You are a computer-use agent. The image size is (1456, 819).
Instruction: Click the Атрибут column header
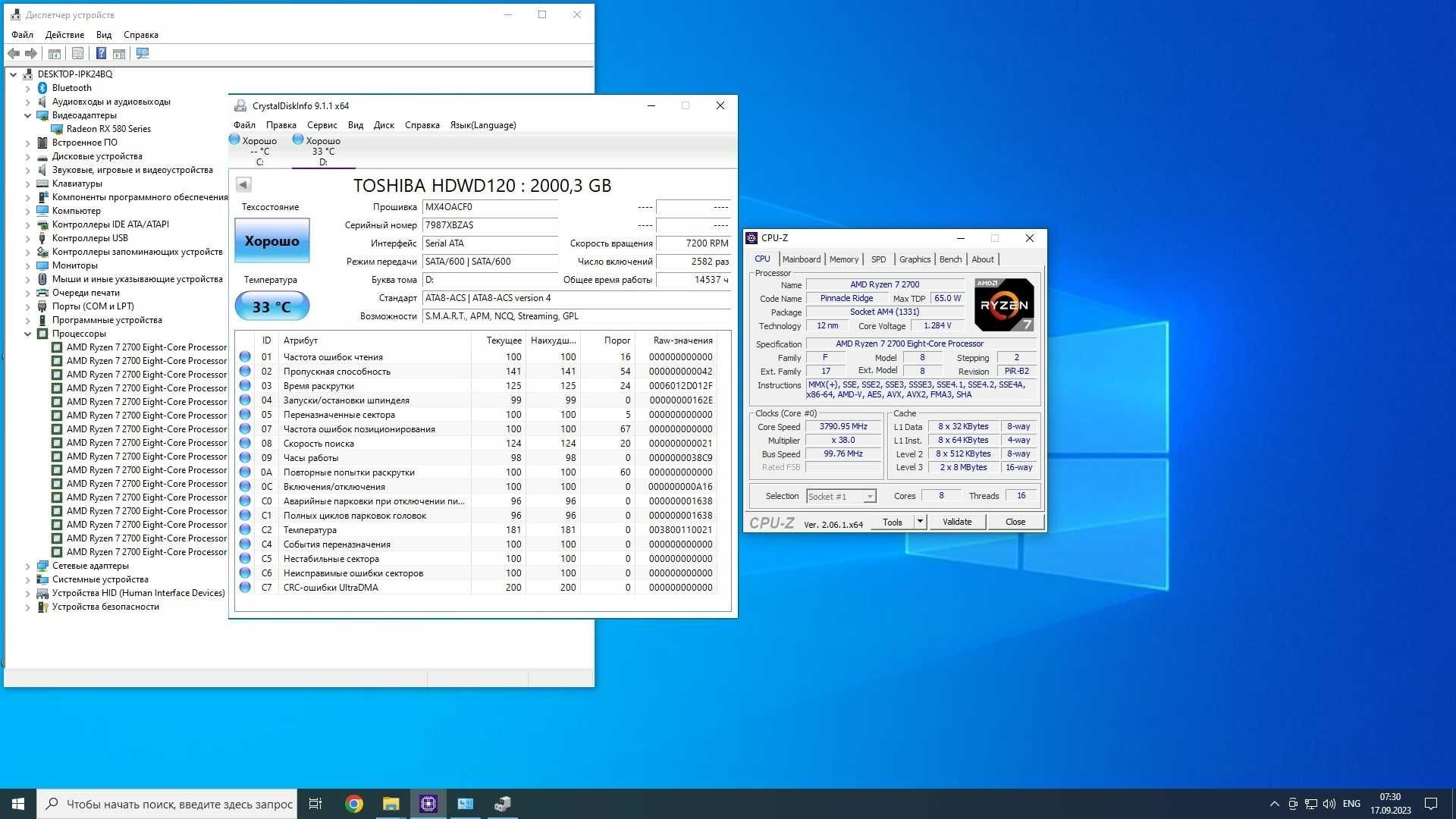coord(375,340)
